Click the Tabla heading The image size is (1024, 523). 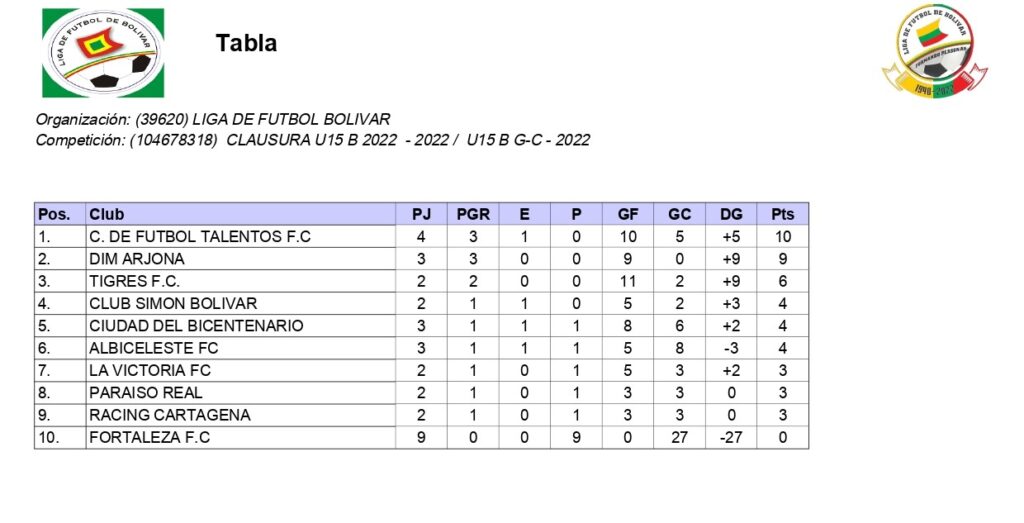pos(246,43)
